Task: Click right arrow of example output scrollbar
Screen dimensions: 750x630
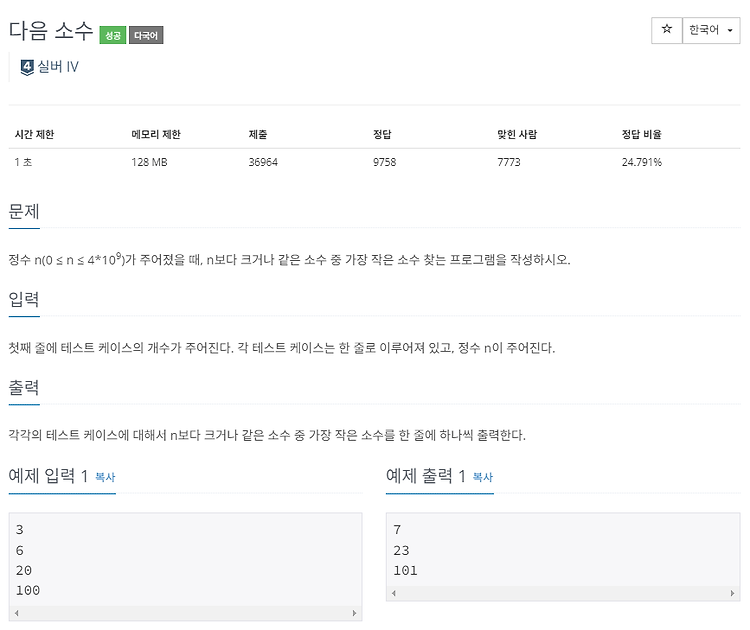Action: (x=732, y=593)
